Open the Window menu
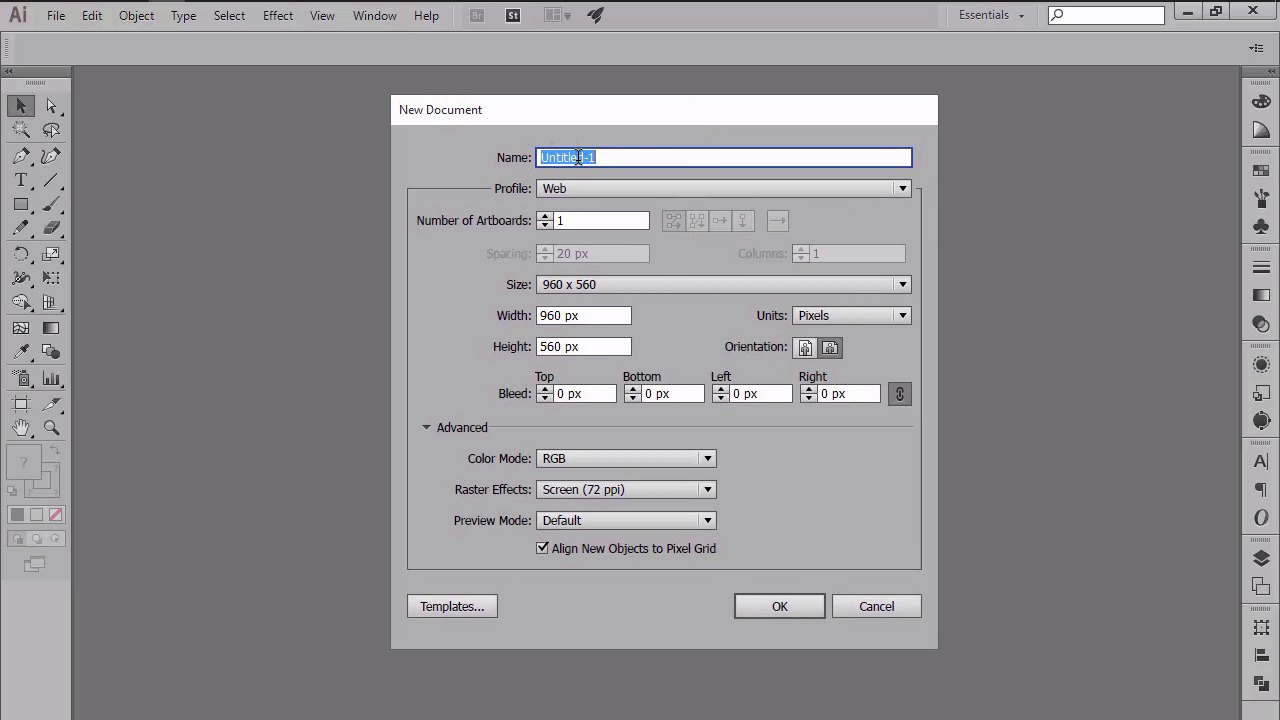This screenshot has height=720, width=1280. (x=374, y=15)
